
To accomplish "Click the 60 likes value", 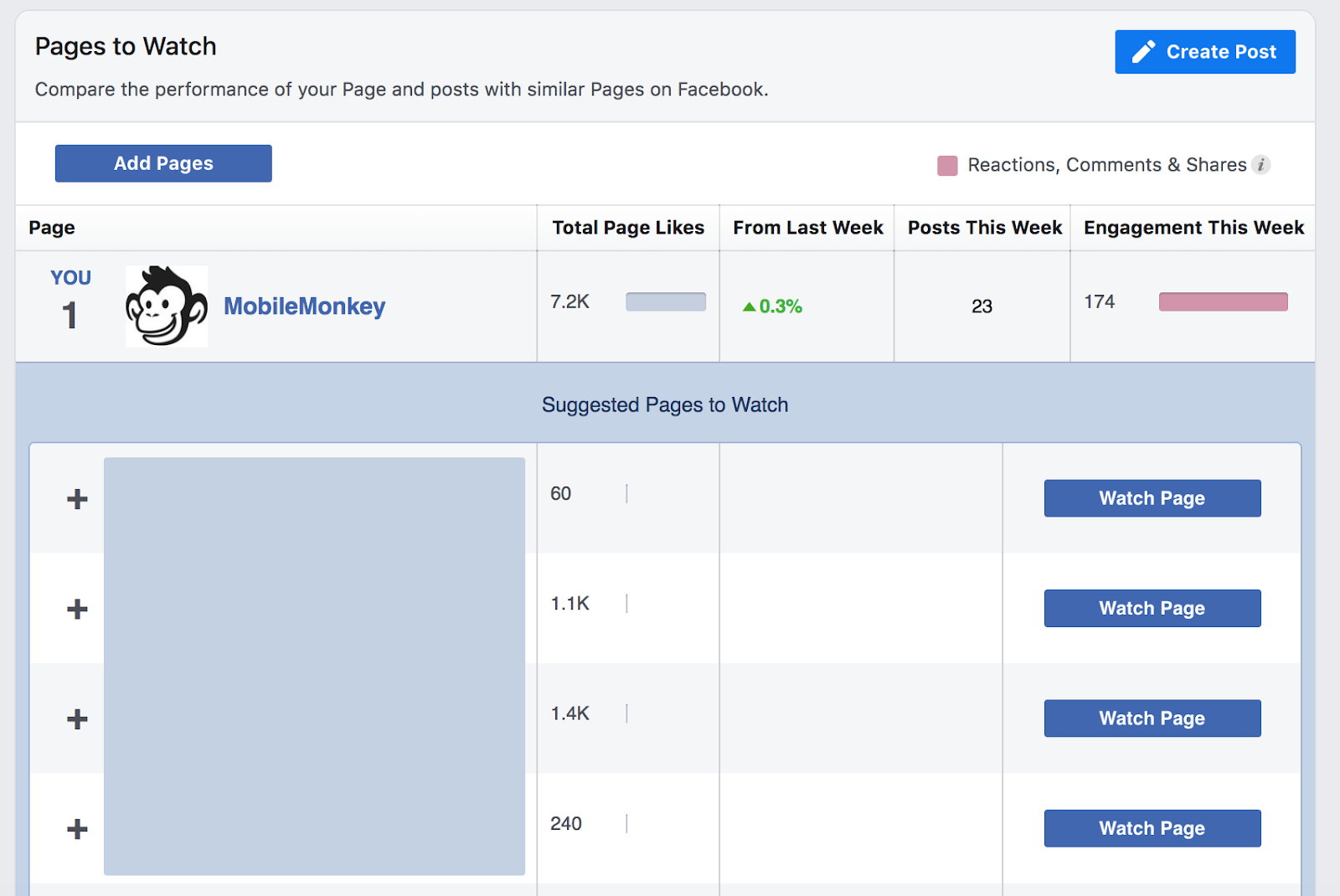I will pos(561,494).
